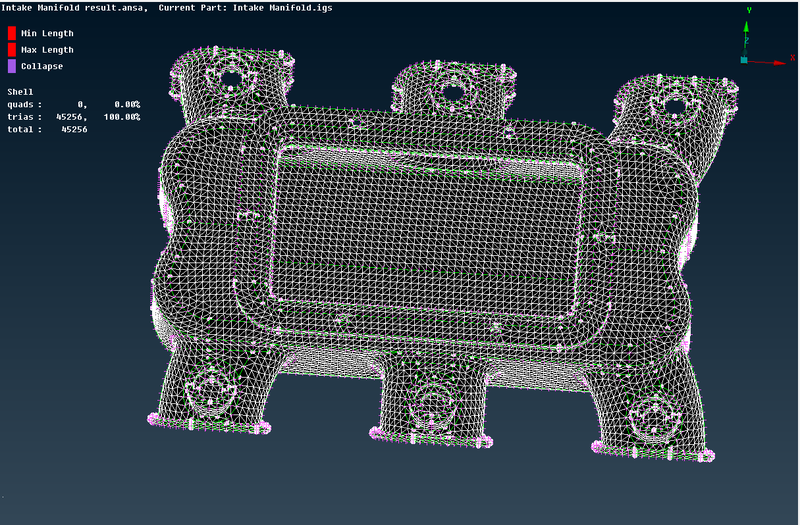Click the trias count row in statistics

pos(73,116)
